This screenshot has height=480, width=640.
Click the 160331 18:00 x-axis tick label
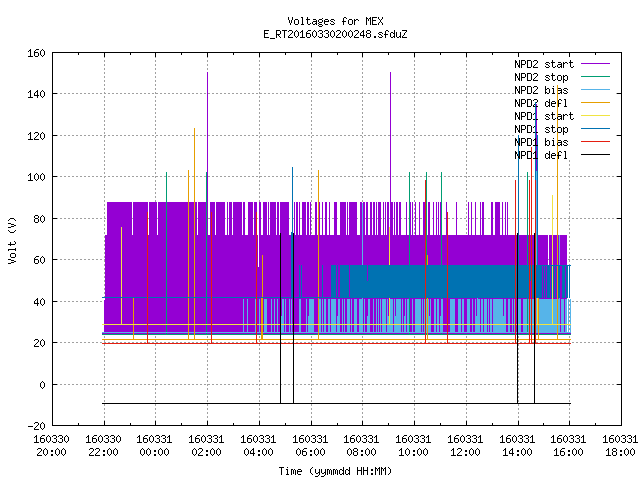(620, 446)
